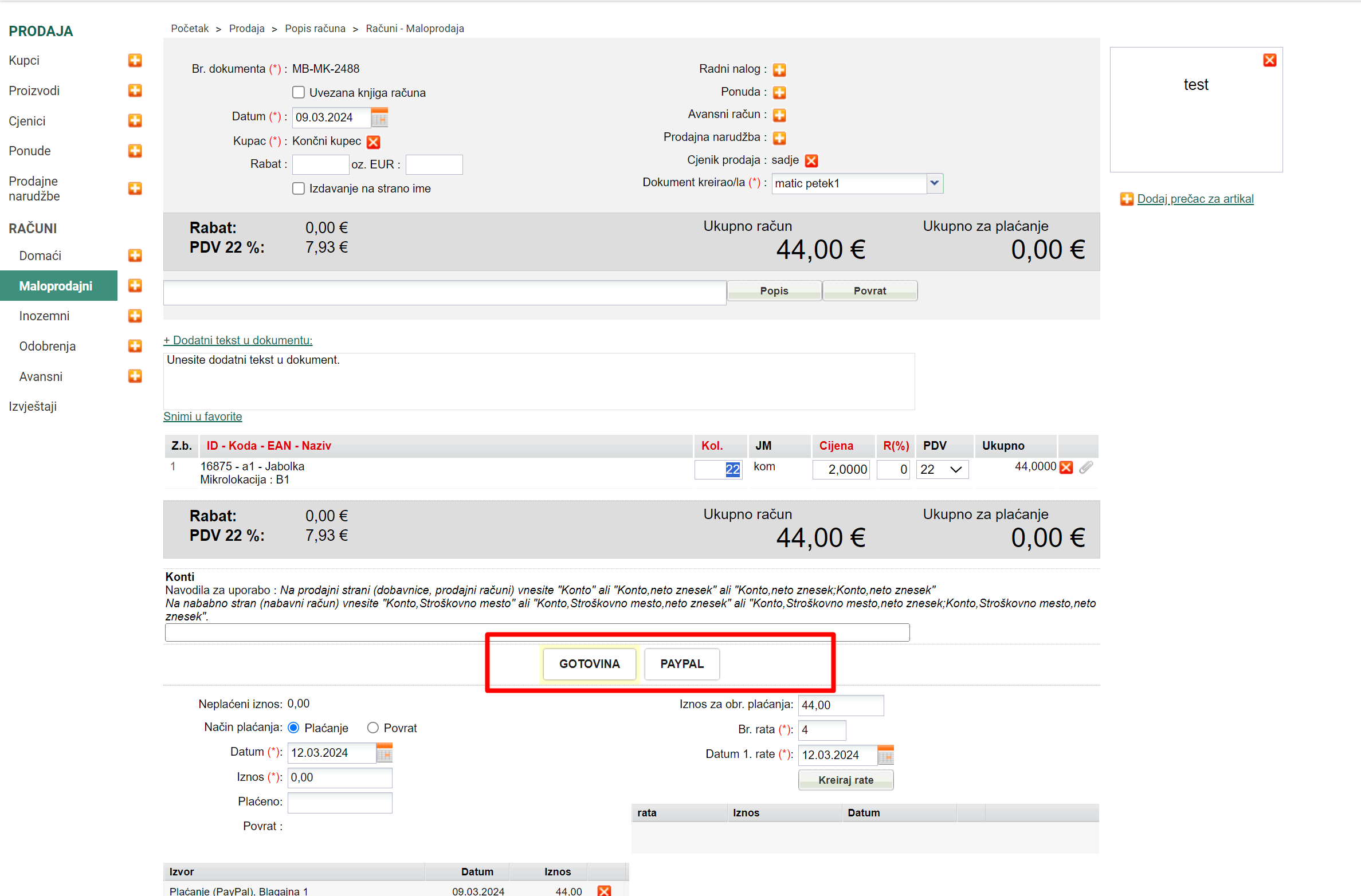Click the paperclip attachment icon on item row
This screenshot has width=1361, height=896.
click(1086, 467)
